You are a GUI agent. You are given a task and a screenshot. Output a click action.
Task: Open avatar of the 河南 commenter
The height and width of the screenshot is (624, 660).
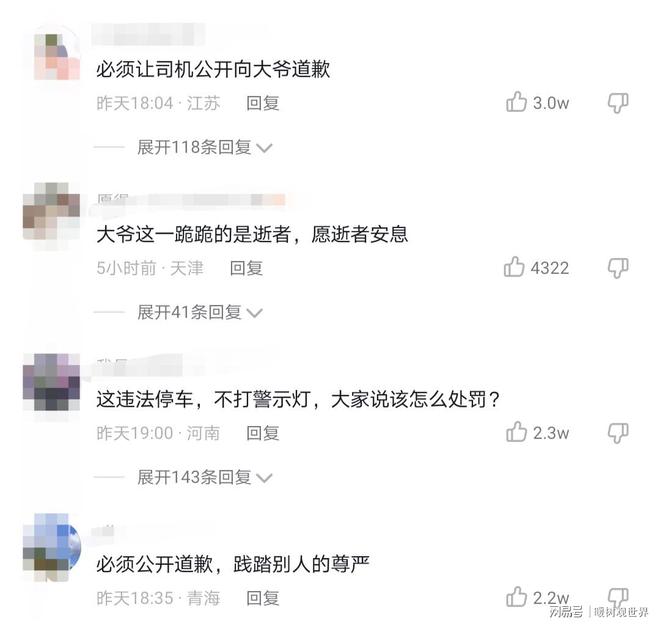coord(51,382)
